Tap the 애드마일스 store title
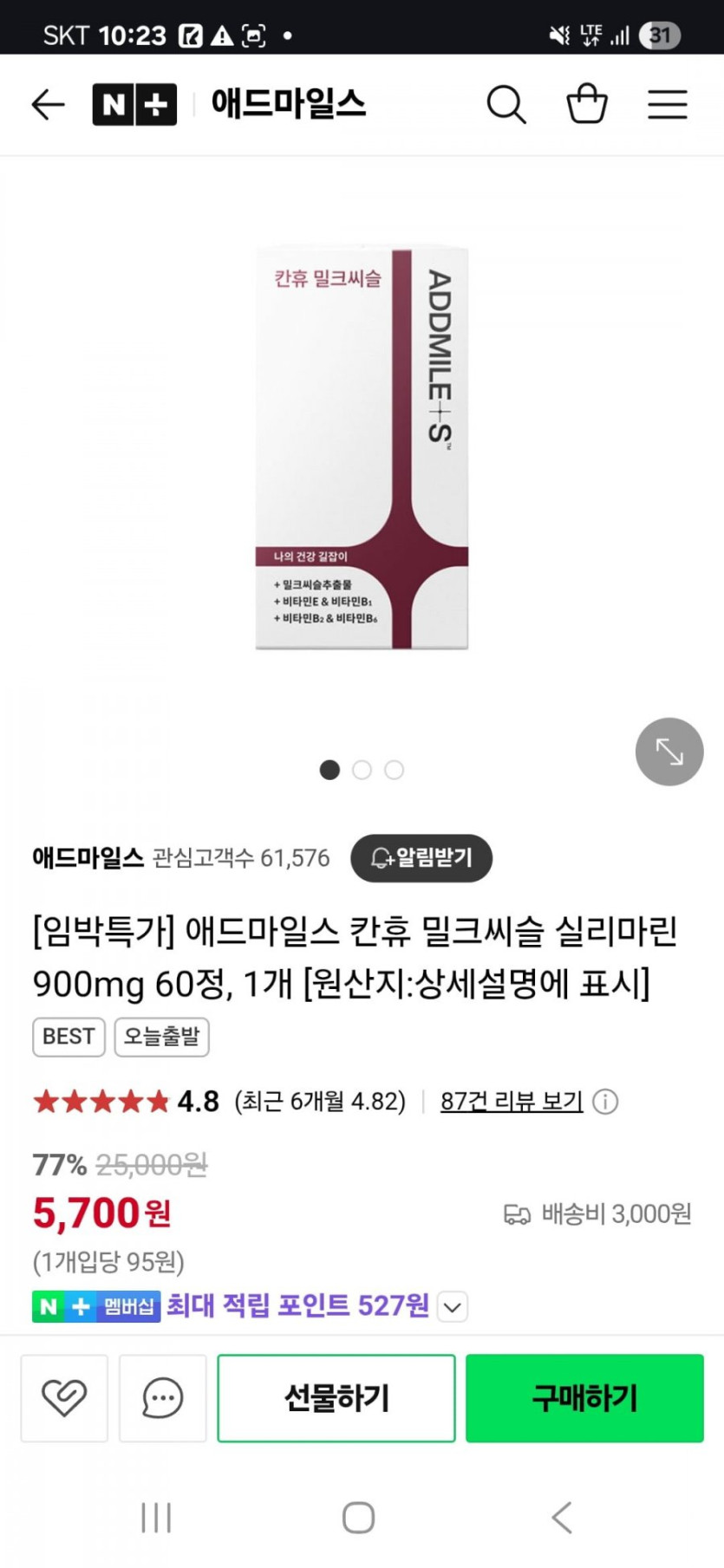This screenshot has width=724, height=1568. tap(289, 104)
